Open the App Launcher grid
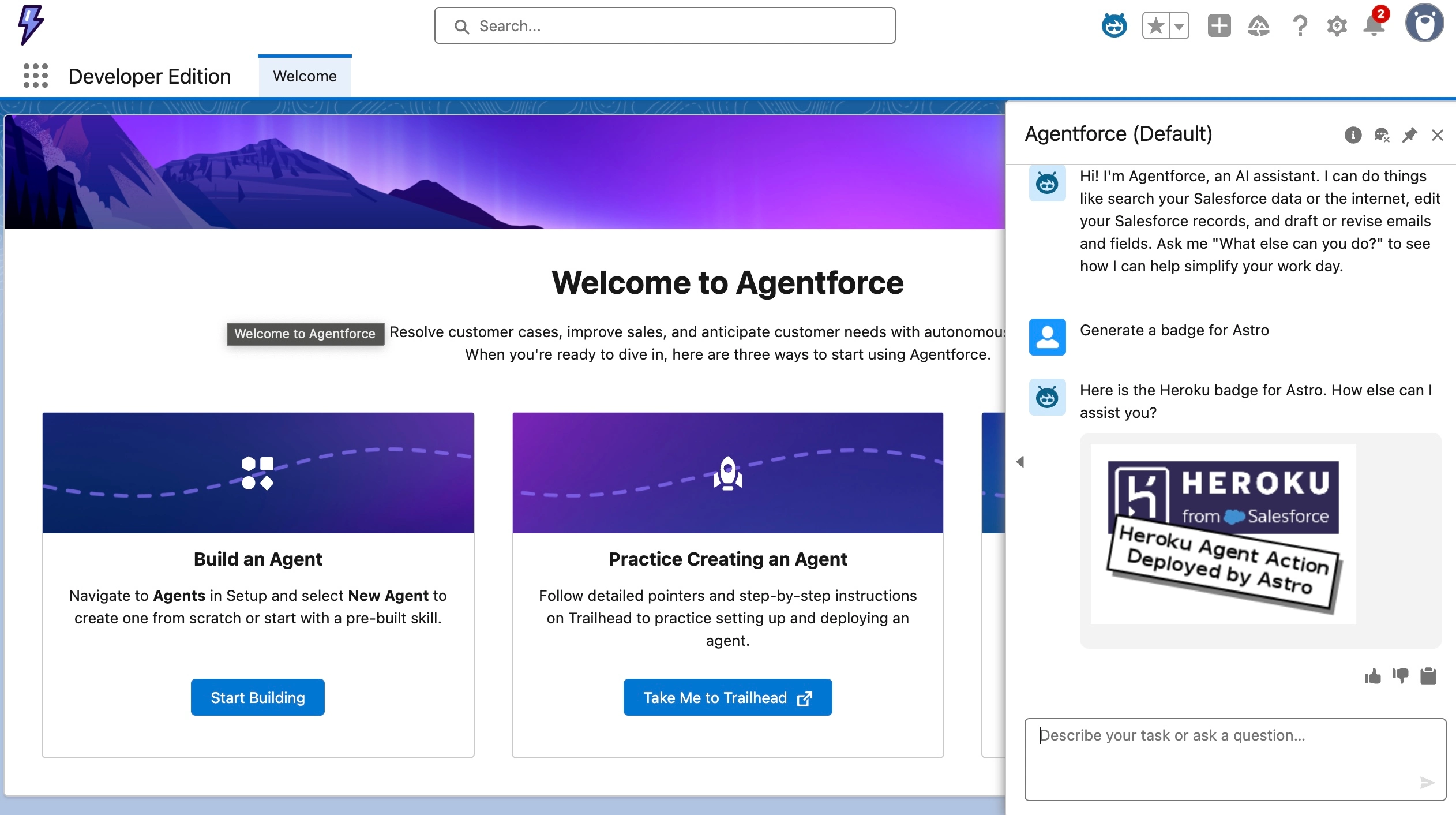 (36, 76)
